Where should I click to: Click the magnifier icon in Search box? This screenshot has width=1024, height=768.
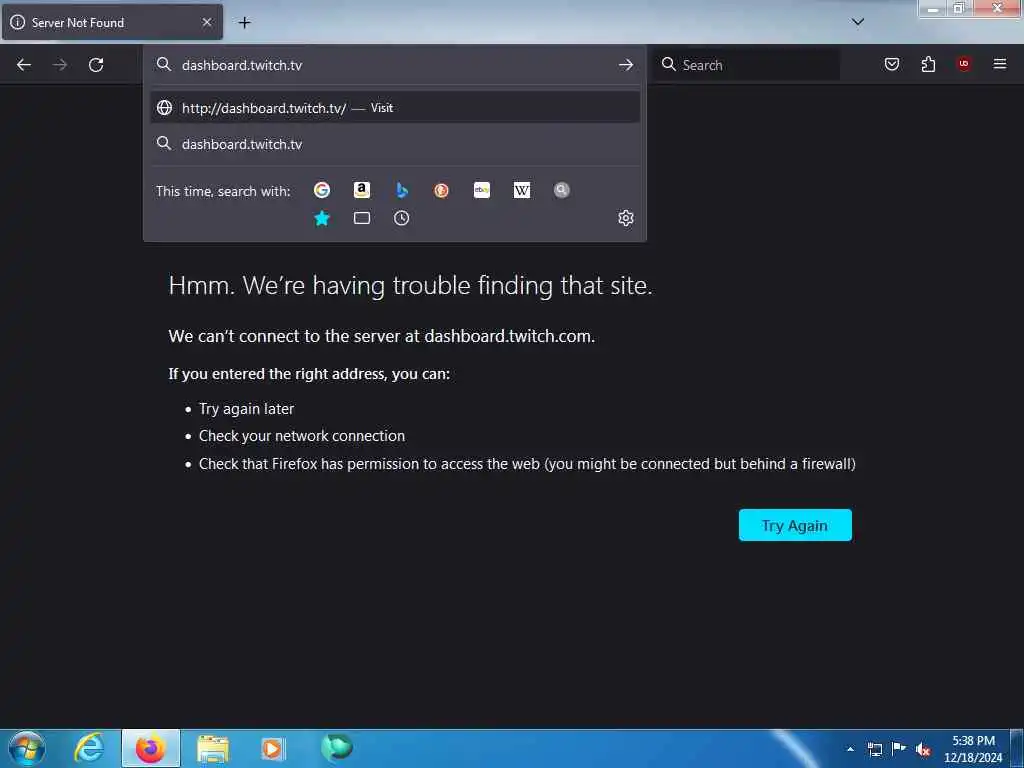[x=669, y=64]
